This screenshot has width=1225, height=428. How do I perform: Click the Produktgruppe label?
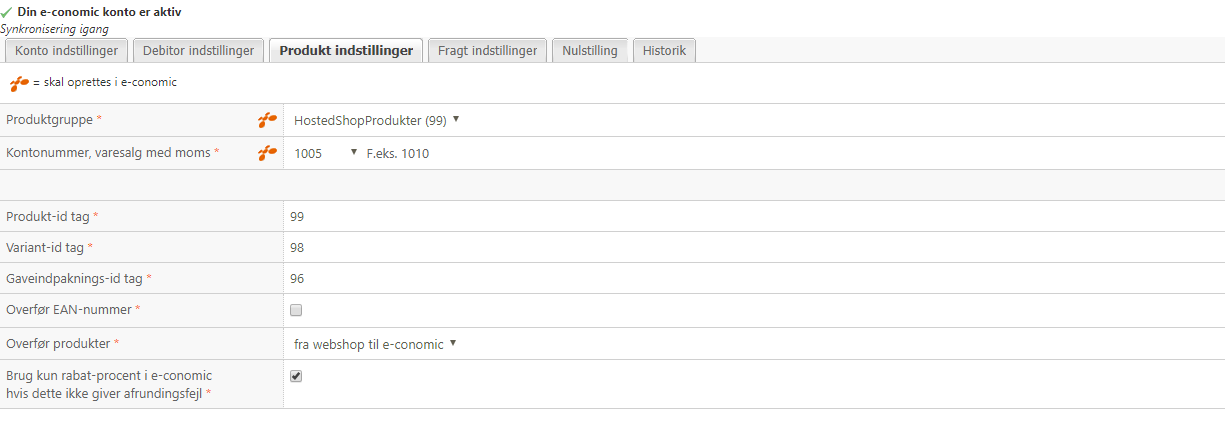tap(51, 120)
